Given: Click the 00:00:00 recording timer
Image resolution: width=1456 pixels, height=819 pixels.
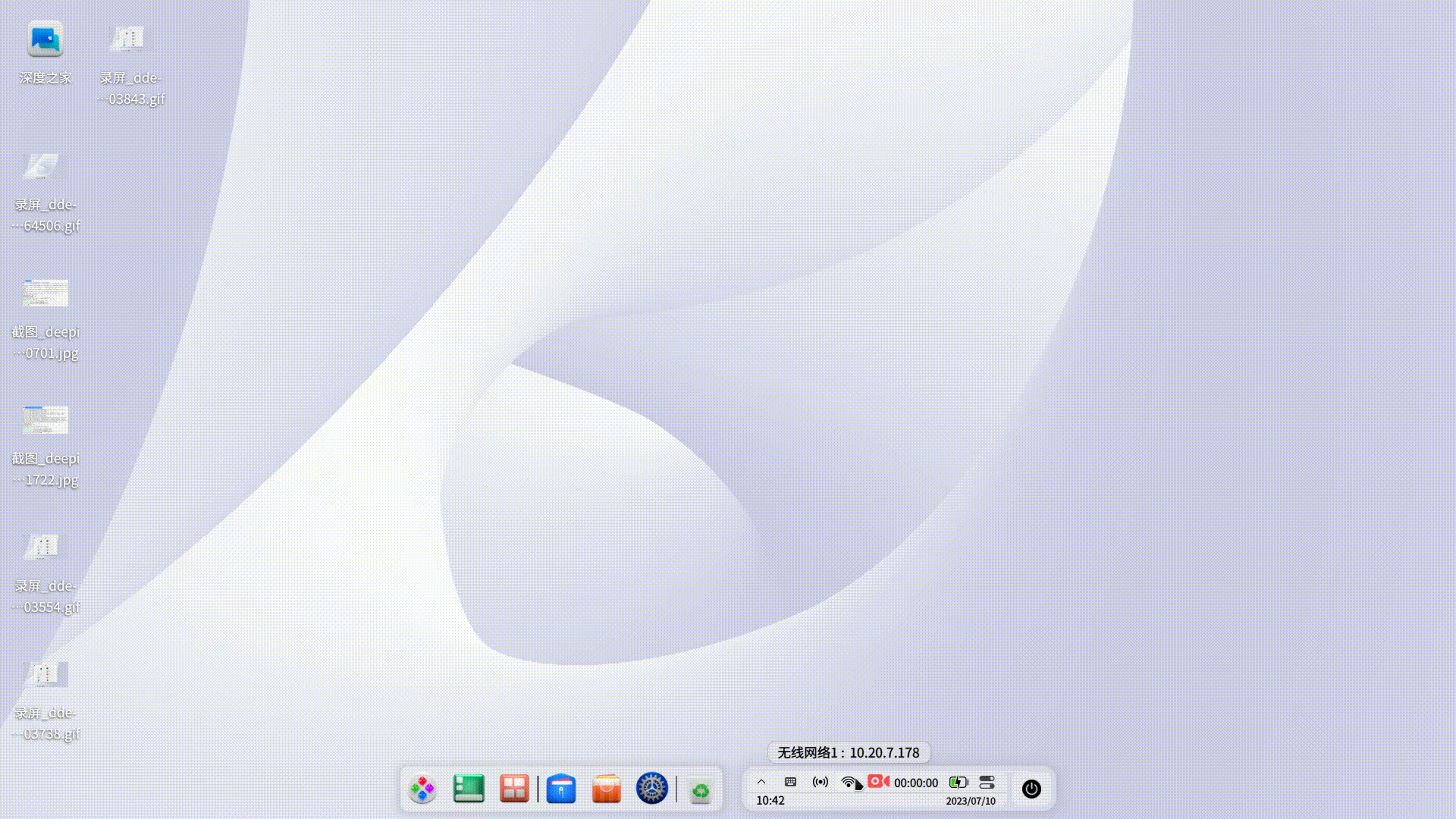Looking at the screenshot, I should [x=915, y=783].
